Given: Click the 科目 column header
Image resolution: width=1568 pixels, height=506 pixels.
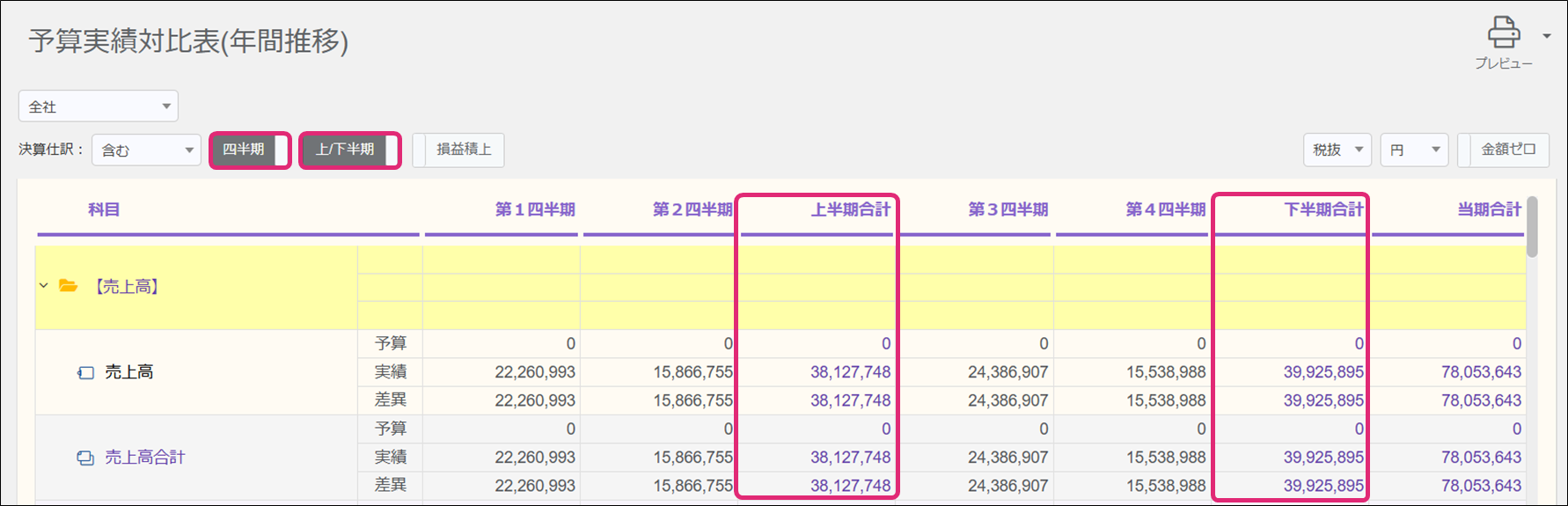Looking at the screenshot, I should pyautogui.click(x=104, y=209).
